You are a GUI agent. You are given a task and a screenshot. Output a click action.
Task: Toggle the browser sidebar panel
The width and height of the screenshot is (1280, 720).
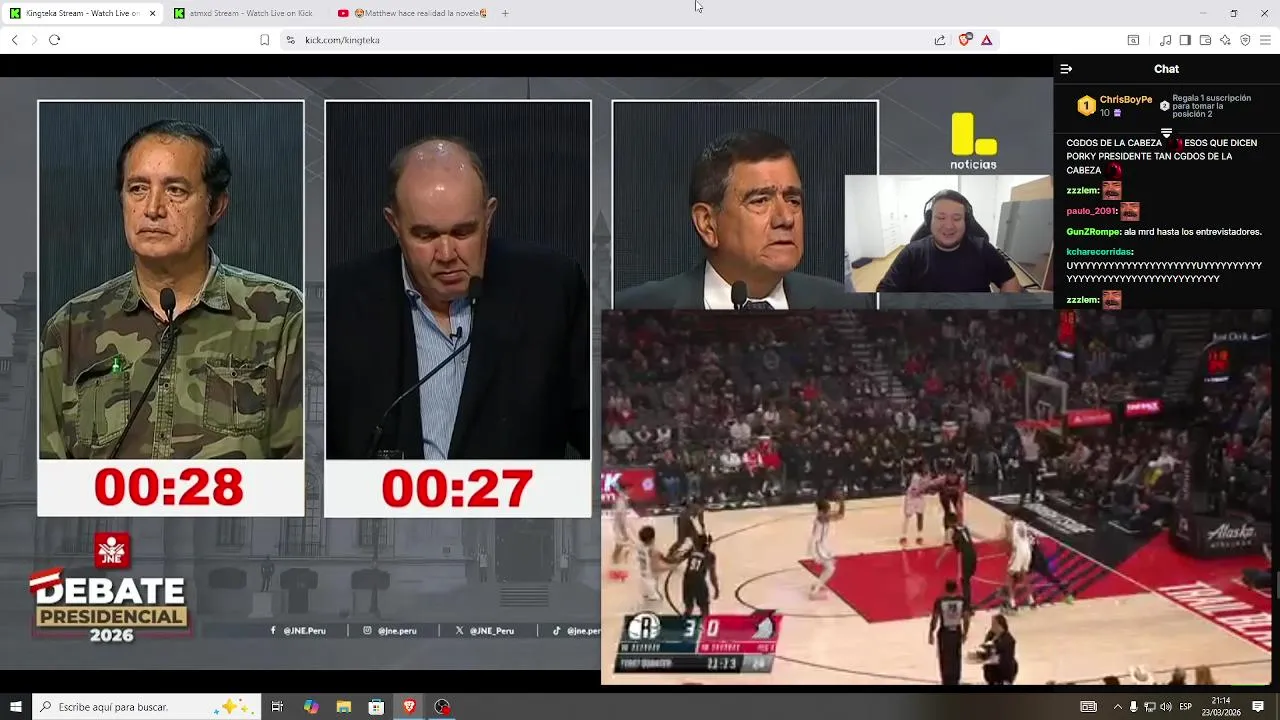click(1185, 40)
